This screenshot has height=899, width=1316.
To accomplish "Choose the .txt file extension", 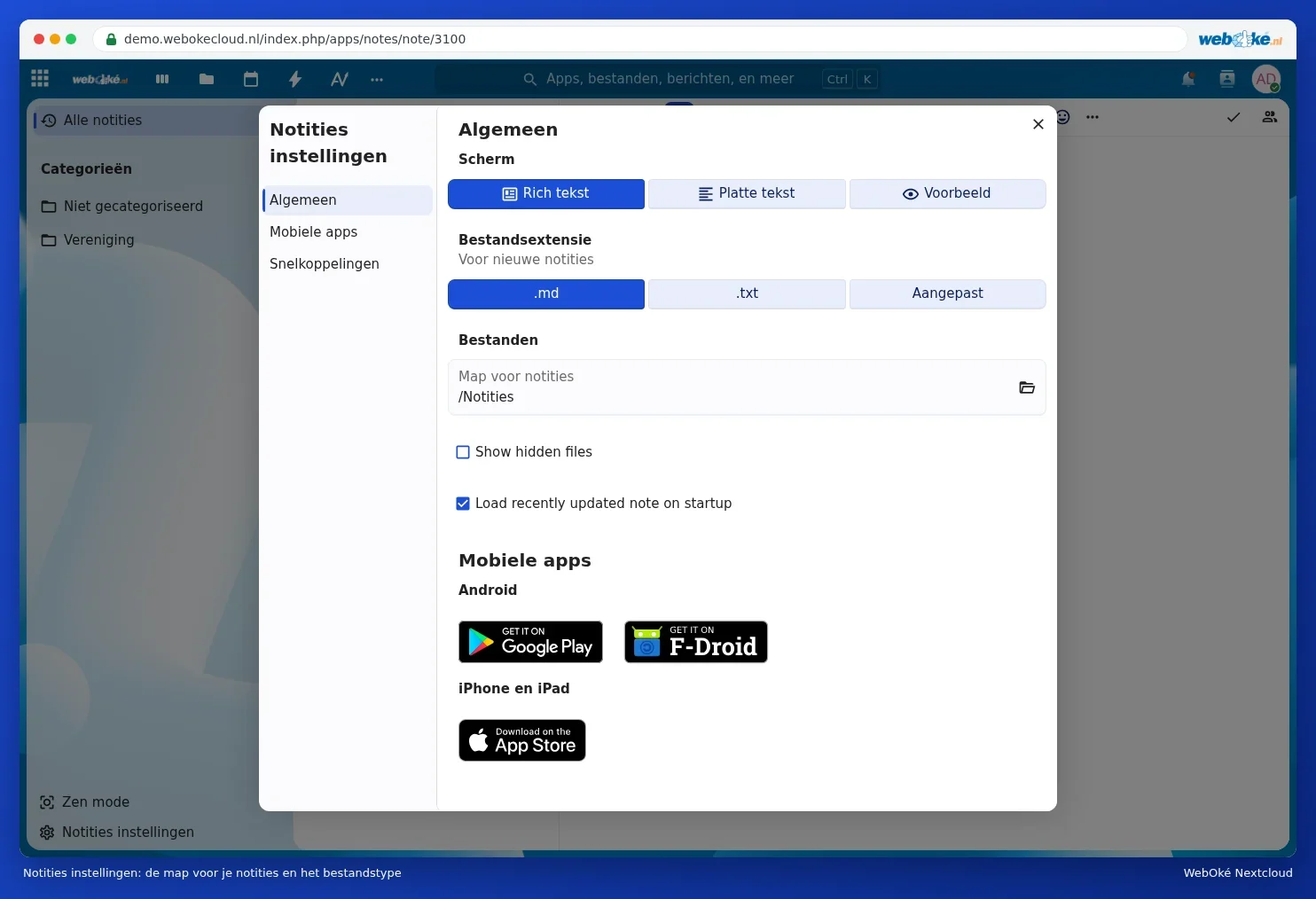I will coord(747,294).
